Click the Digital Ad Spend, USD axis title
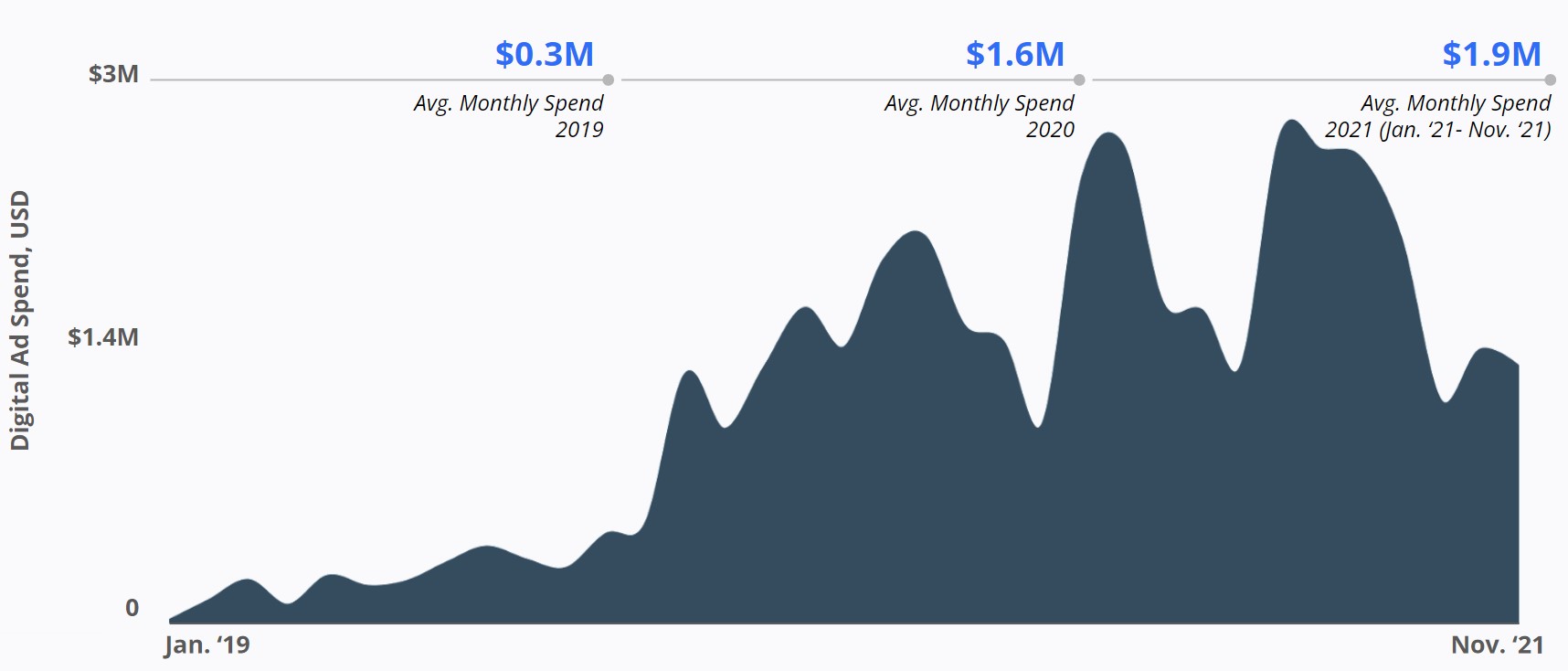Viewport: 1568px width, 671px height. point(20,320)
